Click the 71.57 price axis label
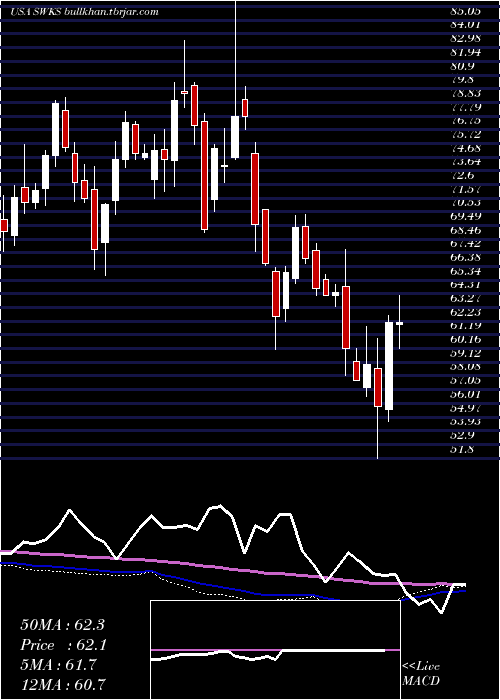 point(465,189)
